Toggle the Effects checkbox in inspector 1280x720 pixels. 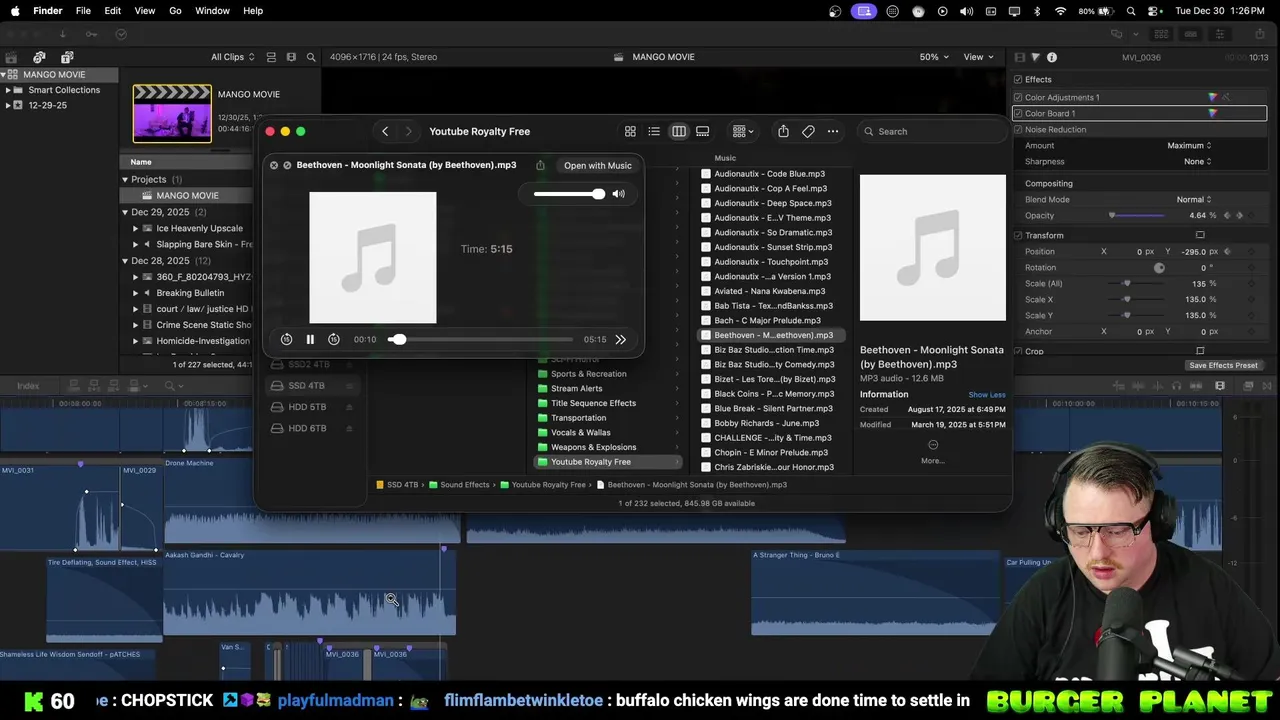[1018, 79]
